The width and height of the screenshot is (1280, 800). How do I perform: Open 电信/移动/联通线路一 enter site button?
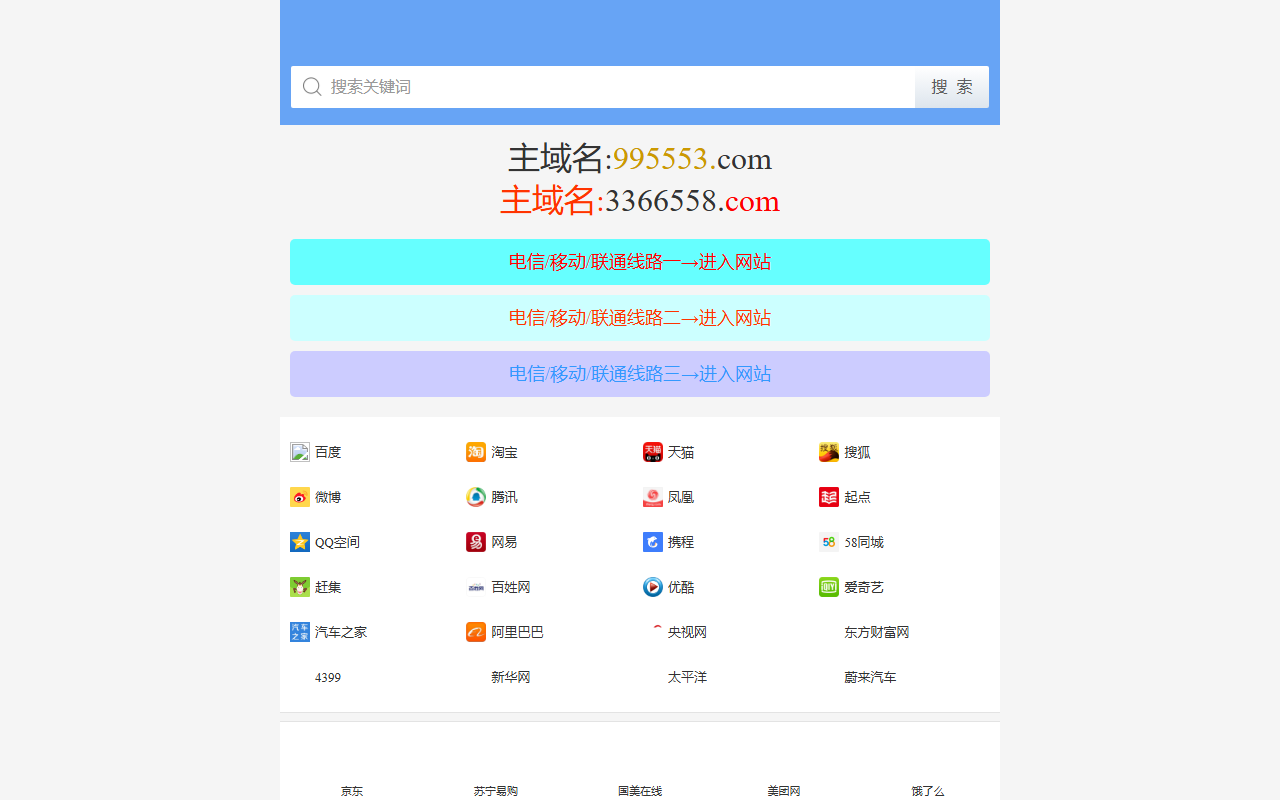pos(640,262)
